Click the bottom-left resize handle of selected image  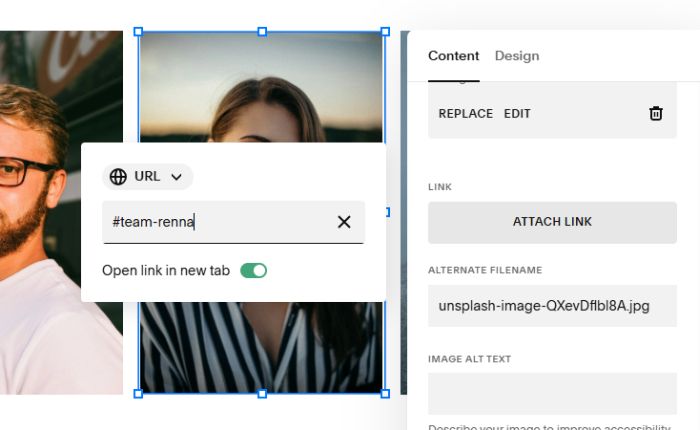(x=138, y=393)
